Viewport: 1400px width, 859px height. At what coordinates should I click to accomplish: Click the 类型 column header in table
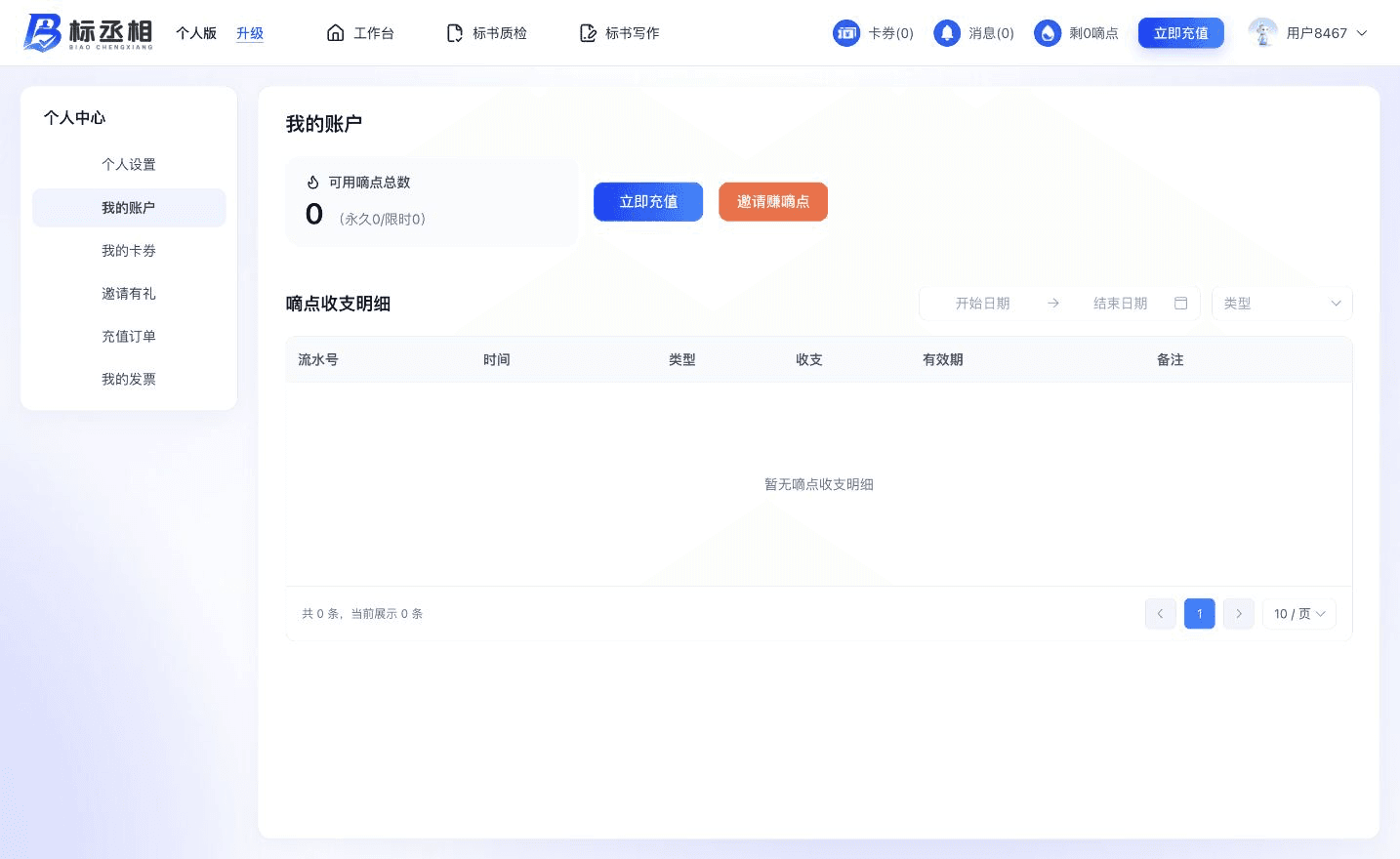point(682,360)
